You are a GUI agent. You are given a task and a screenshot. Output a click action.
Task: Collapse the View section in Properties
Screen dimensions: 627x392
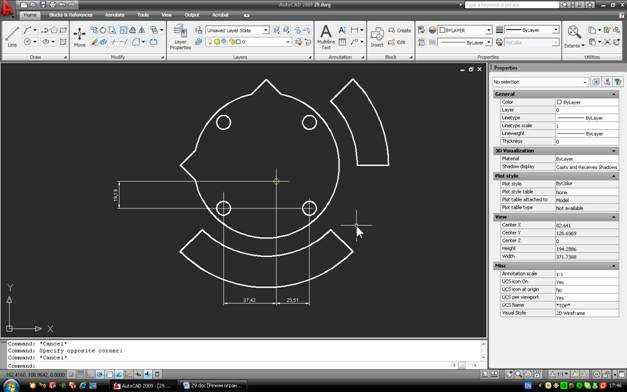click(x=614, y=217)
